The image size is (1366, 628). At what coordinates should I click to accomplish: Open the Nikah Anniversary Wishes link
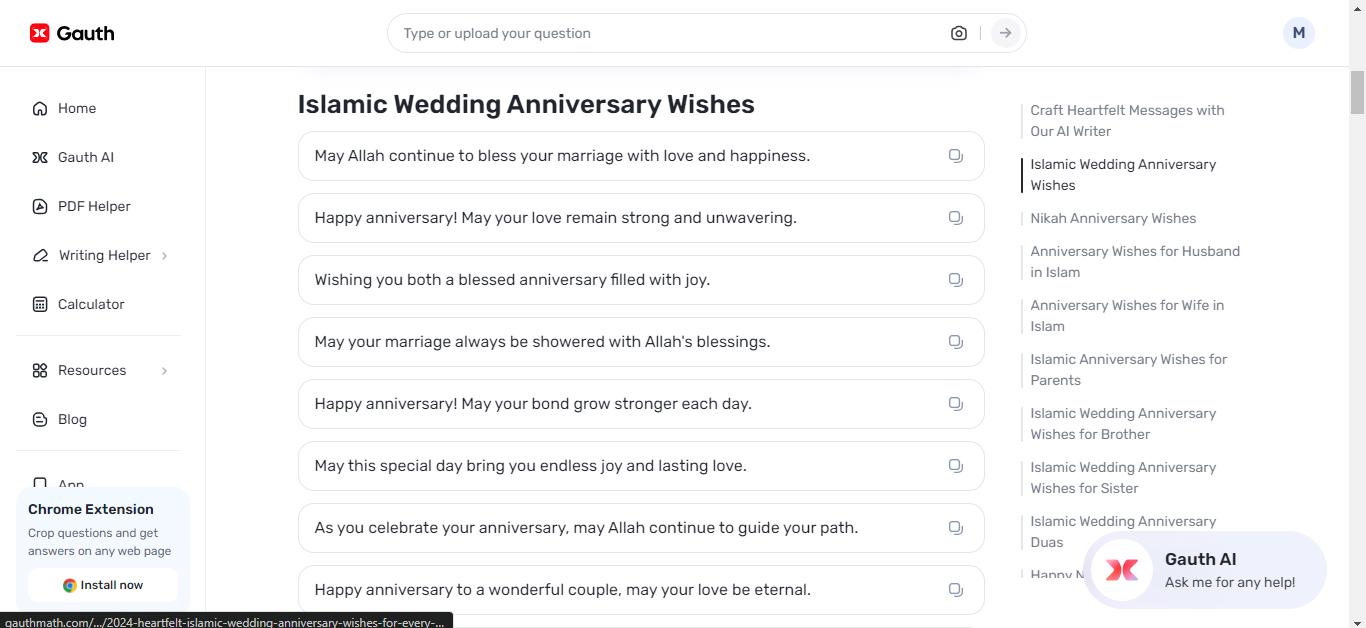[1112, 218]
